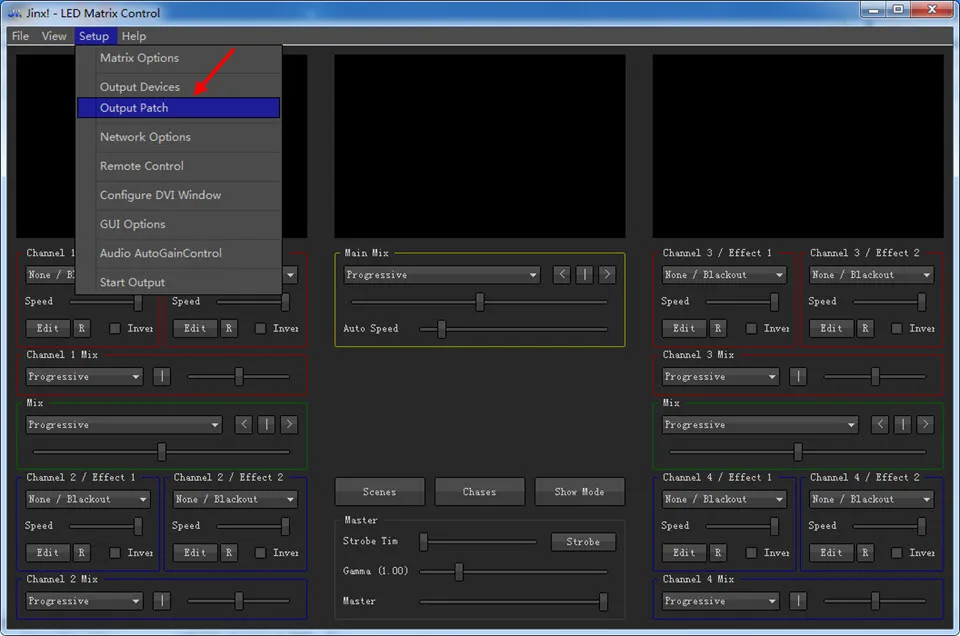Click the Main Mix previous arrow button
This screenshot has height=636, width=960.
point(561,274)
